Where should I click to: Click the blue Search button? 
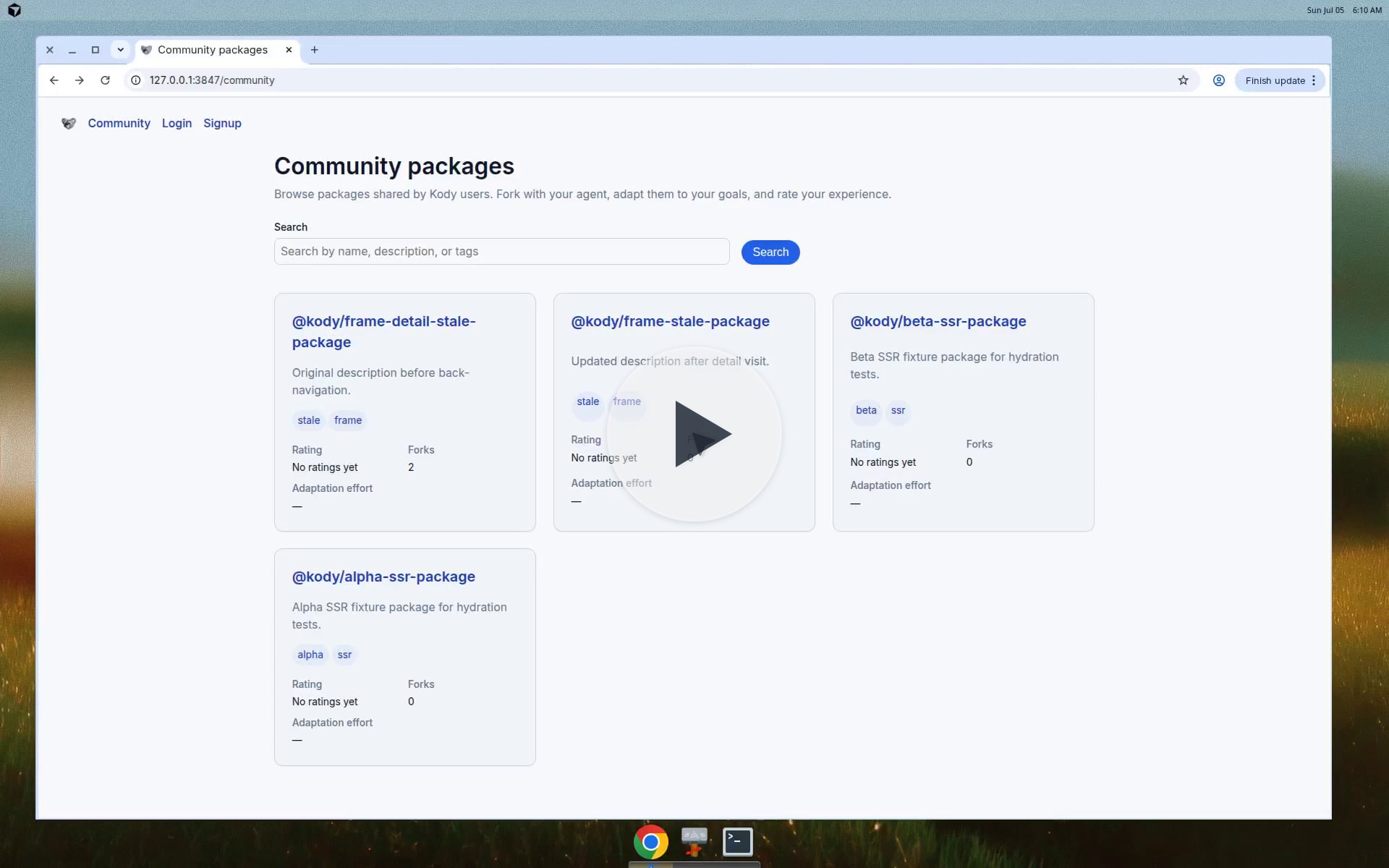(x=770, y=252)
